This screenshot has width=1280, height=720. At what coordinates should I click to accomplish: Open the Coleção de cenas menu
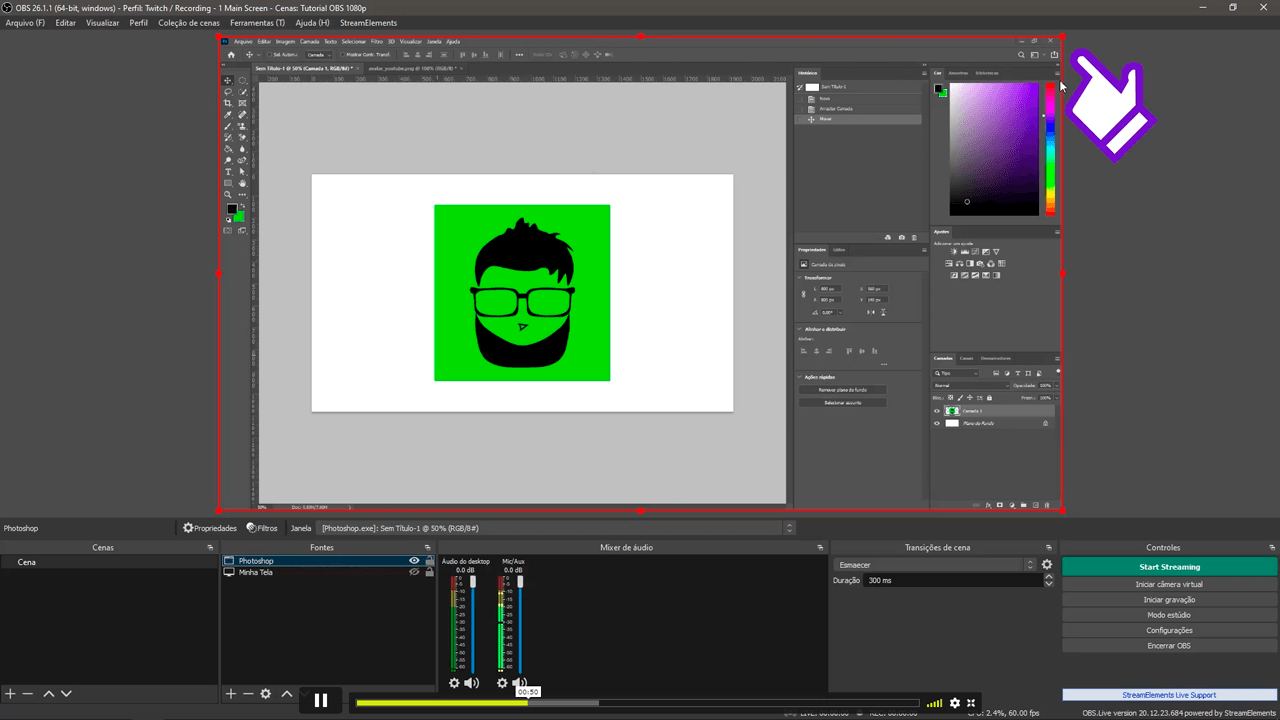click(x=189, y=23)
